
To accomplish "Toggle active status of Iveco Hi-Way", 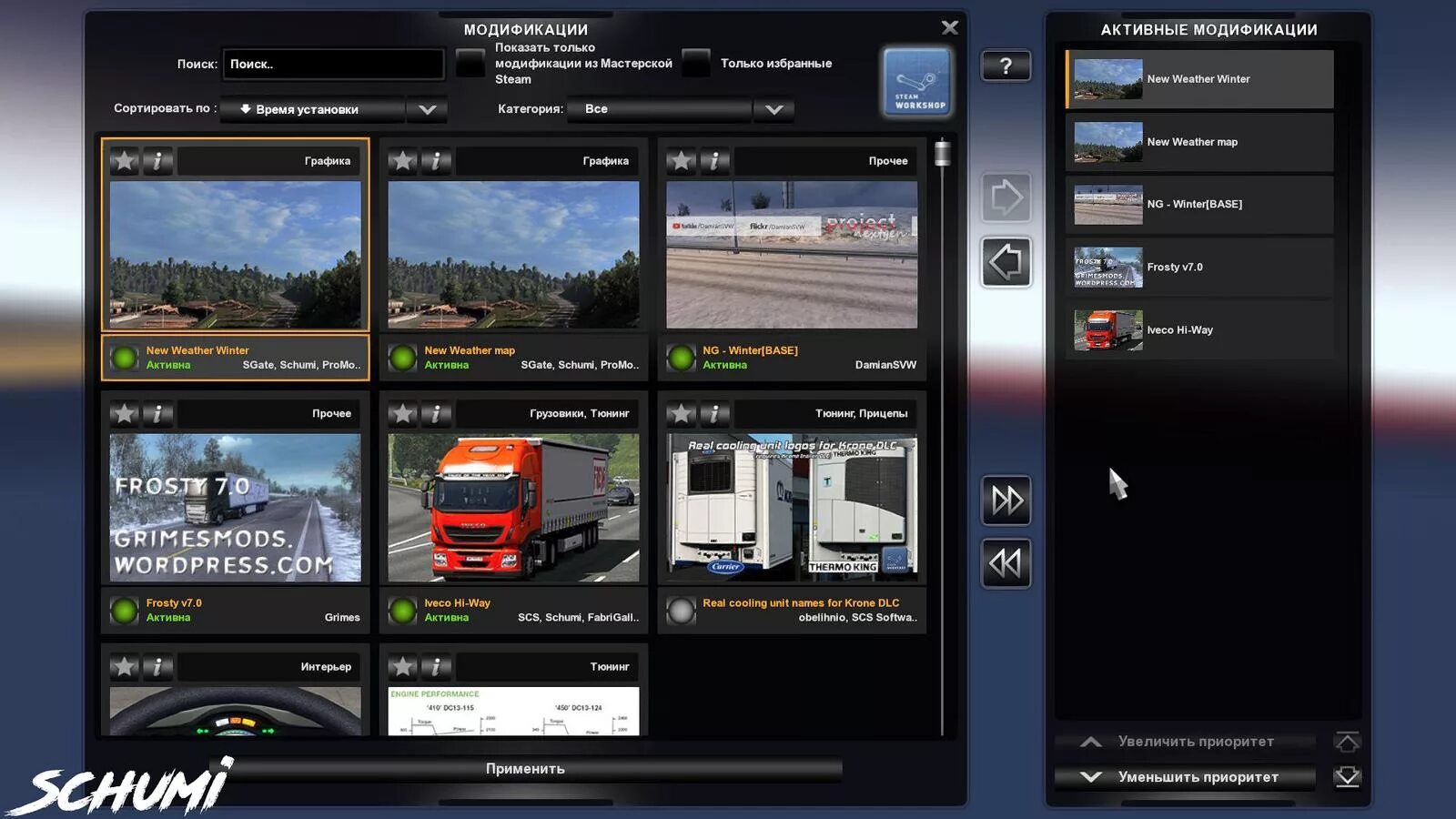I will [402, 610].
